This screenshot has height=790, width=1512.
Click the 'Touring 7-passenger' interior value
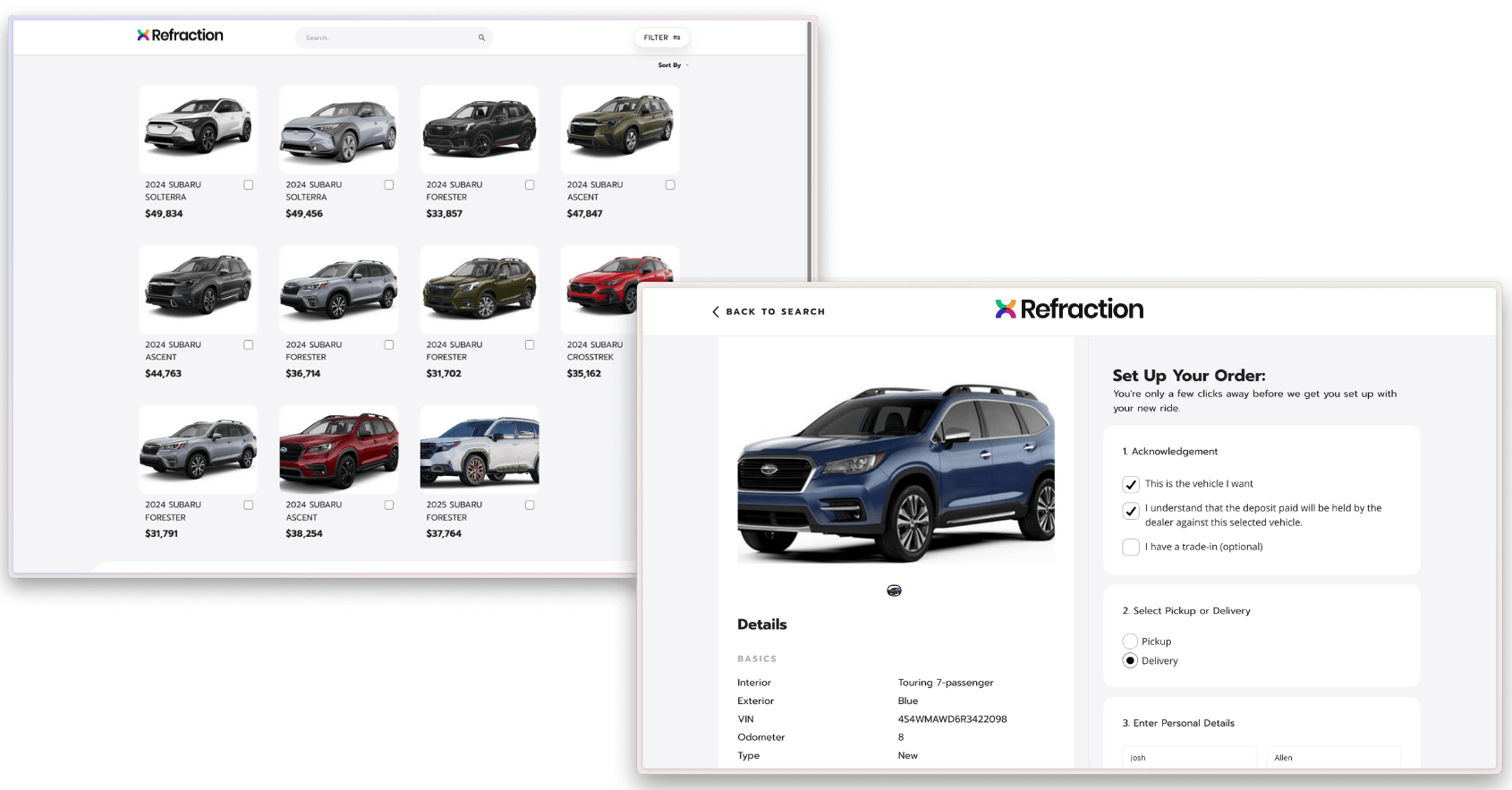[946, 683]
